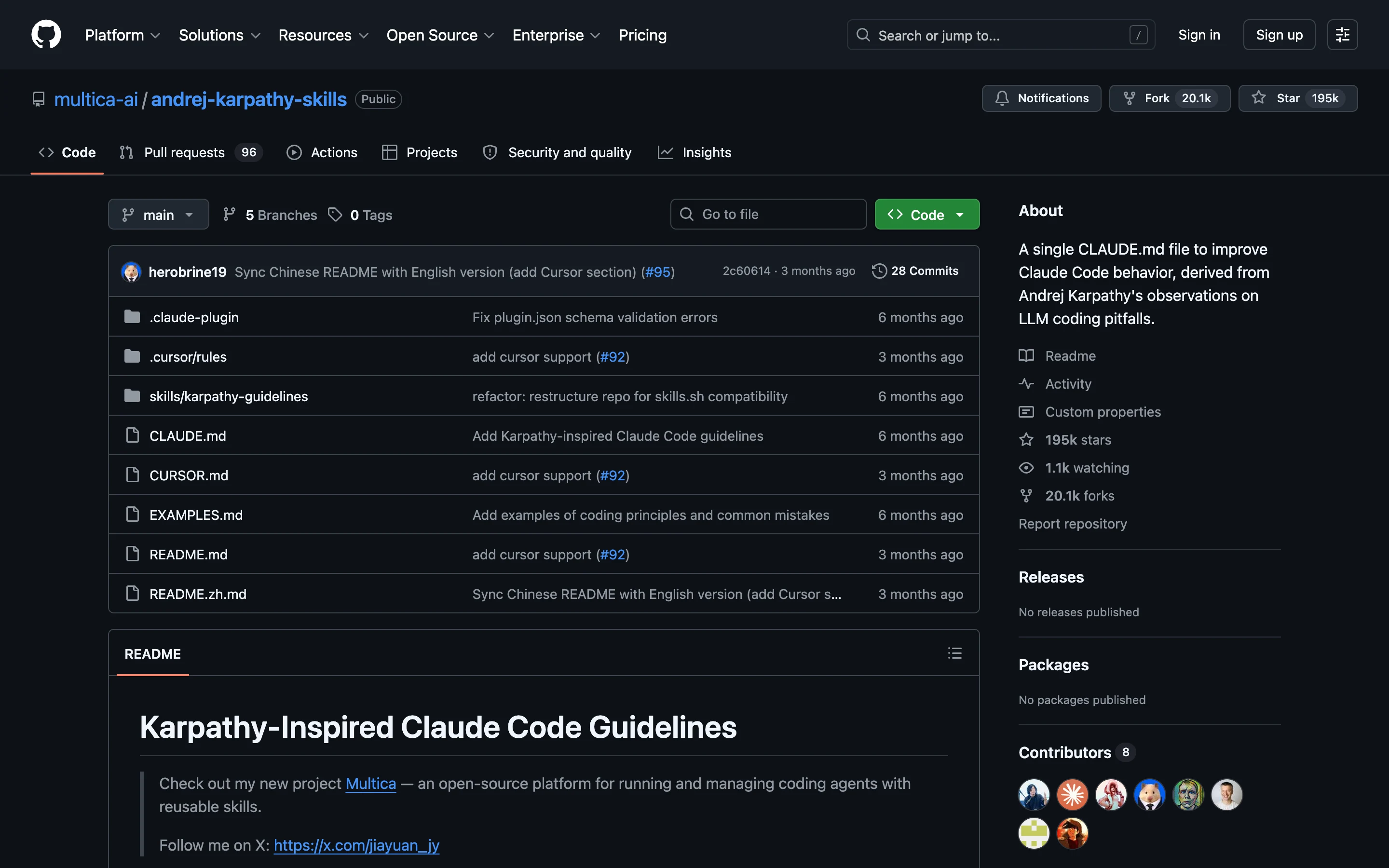Expand the Resources menu
The image size is (1389, 868).
[323, 35]
